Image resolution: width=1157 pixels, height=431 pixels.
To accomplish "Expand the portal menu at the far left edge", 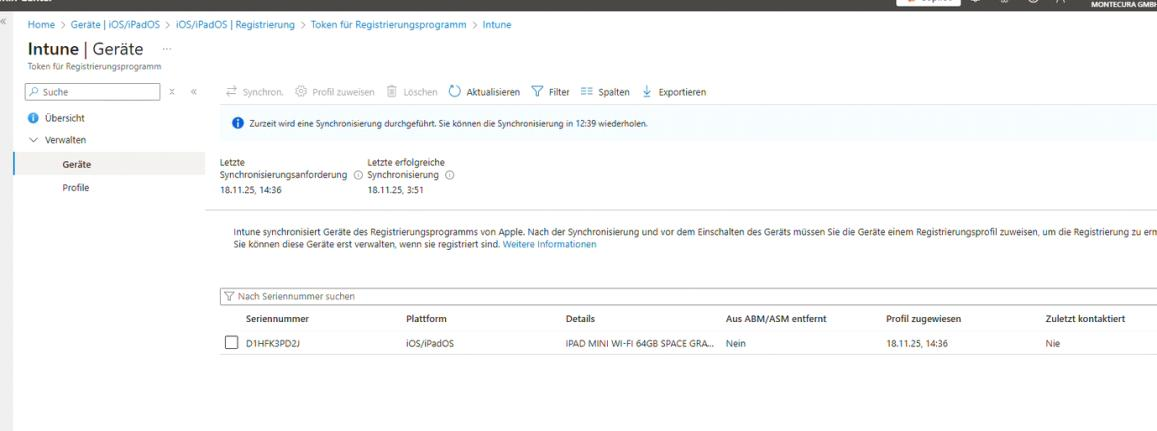I will tap(4, 22).
